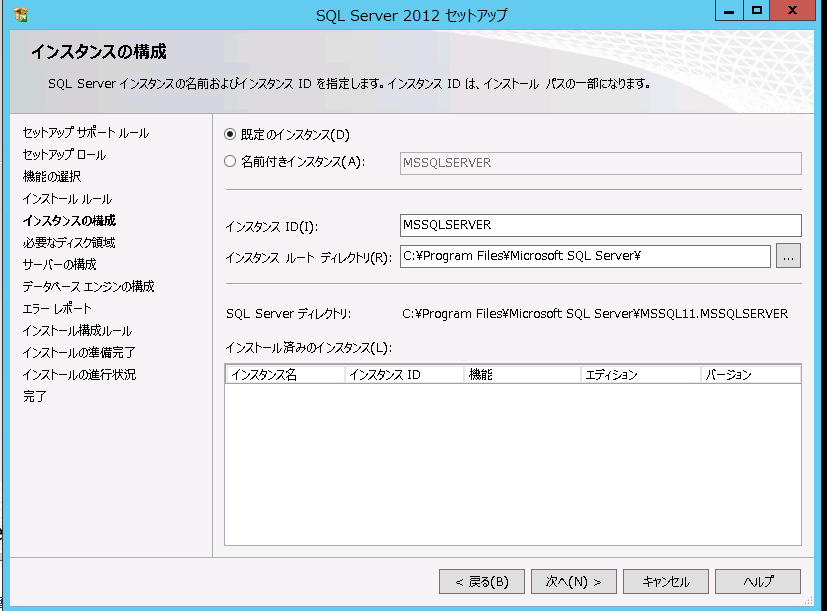Screen dimensions: 827x611
Task: Click the 戻る(B) back button
Action: (x=482, y=581)
